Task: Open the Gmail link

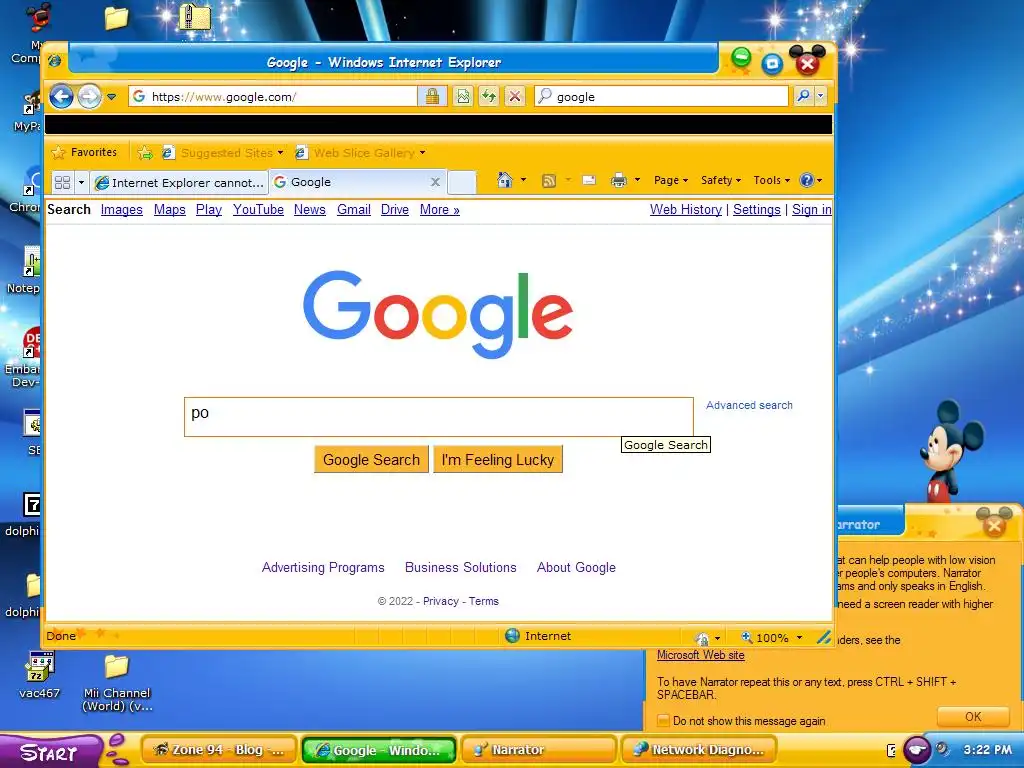Action: [354, 210]
